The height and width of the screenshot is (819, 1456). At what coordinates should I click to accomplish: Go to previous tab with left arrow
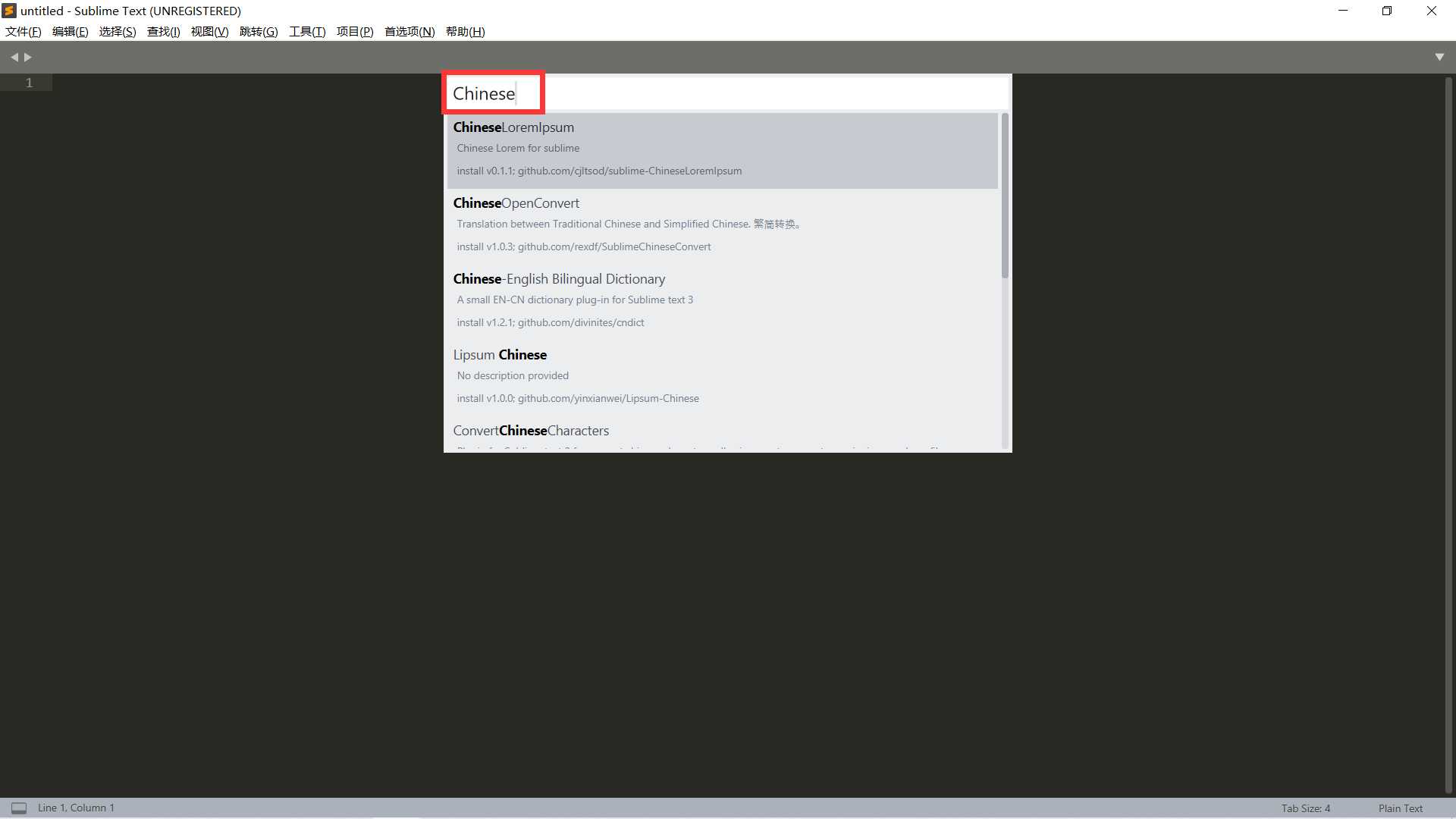click(x=14, y=57)
